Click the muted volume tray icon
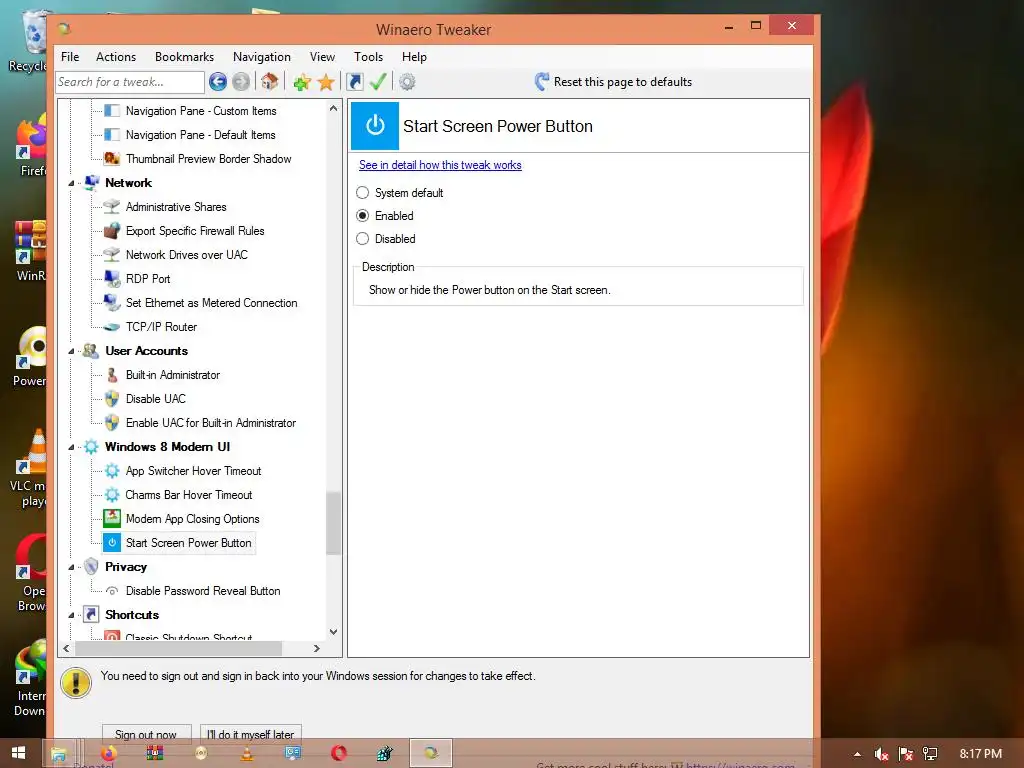Image resolution: width=1024 pixels, height=768 pixels. pos(882,754)
